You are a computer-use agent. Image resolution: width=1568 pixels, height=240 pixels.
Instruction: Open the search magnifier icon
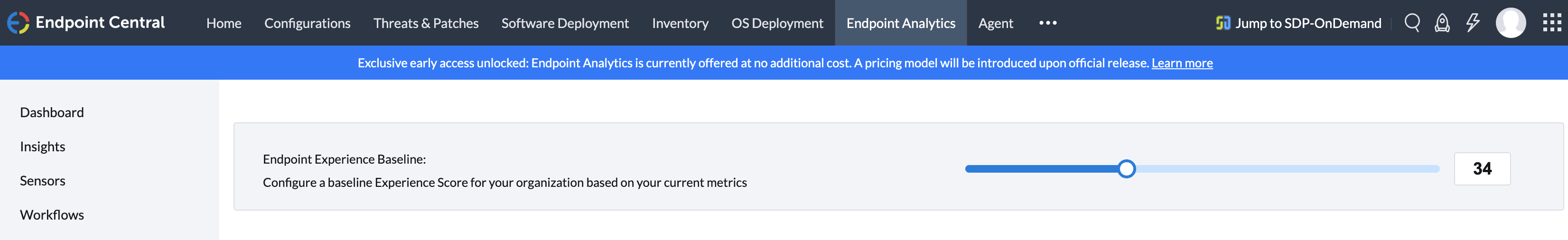(1411, 22)
